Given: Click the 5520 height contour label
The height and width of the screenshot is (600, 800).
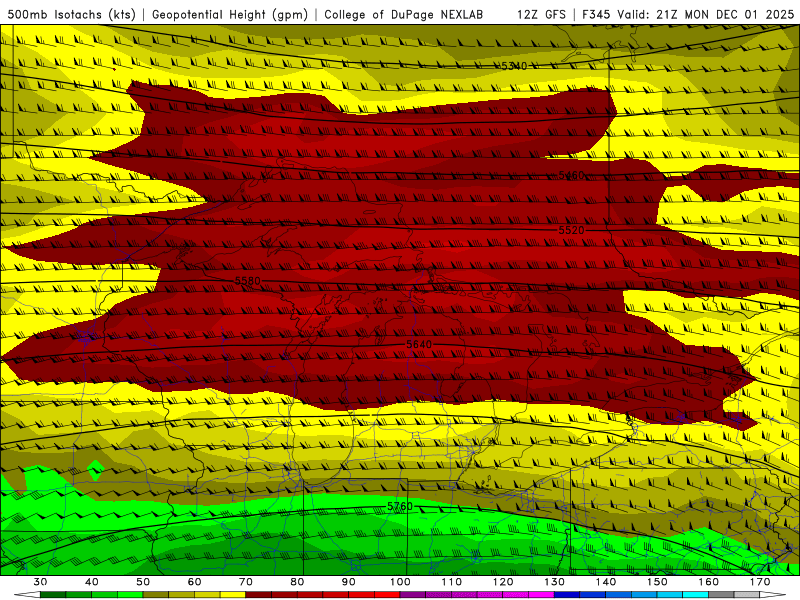Looking at the screenshot, I should pos(571,230).
